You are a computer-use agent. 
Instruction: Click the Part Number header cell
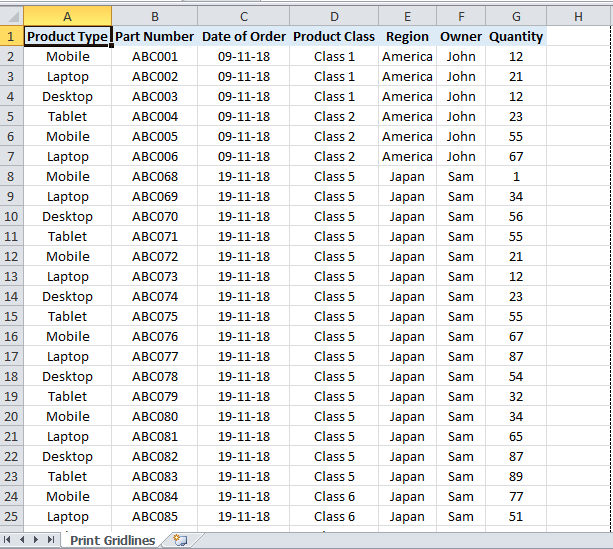[155, 36]
